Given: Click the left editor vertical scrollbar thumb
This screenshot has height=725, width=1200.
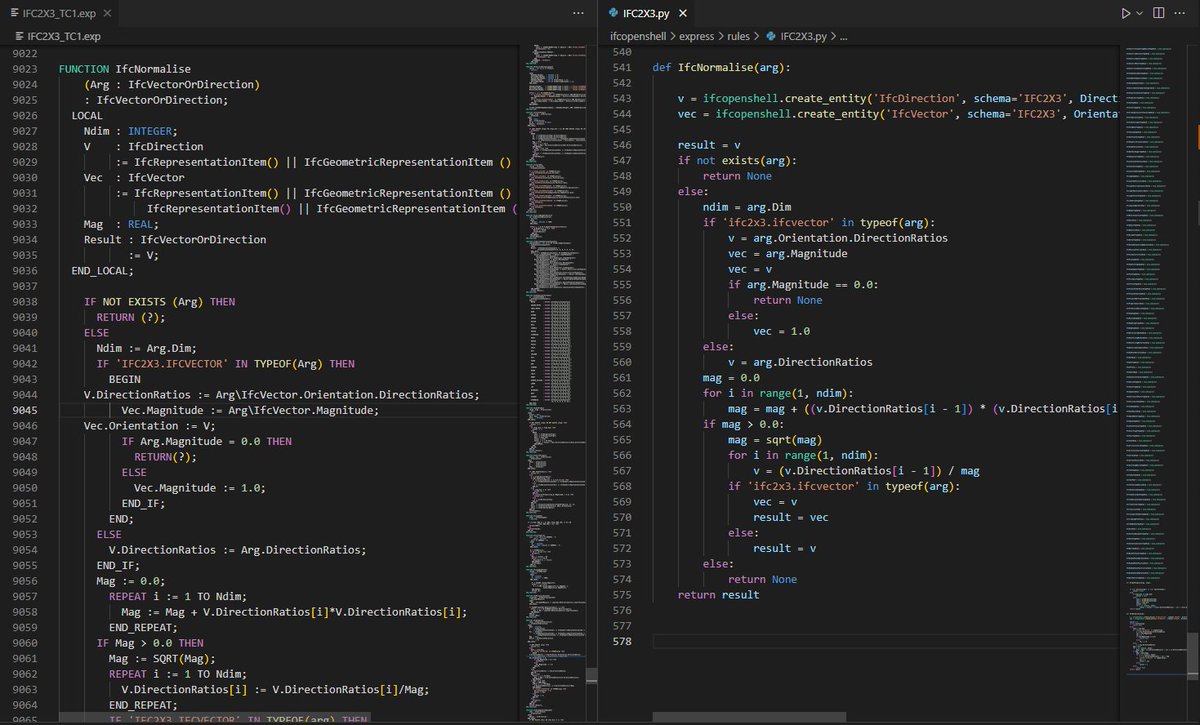Looking at the screenshot, I should [x=592, y=674].
